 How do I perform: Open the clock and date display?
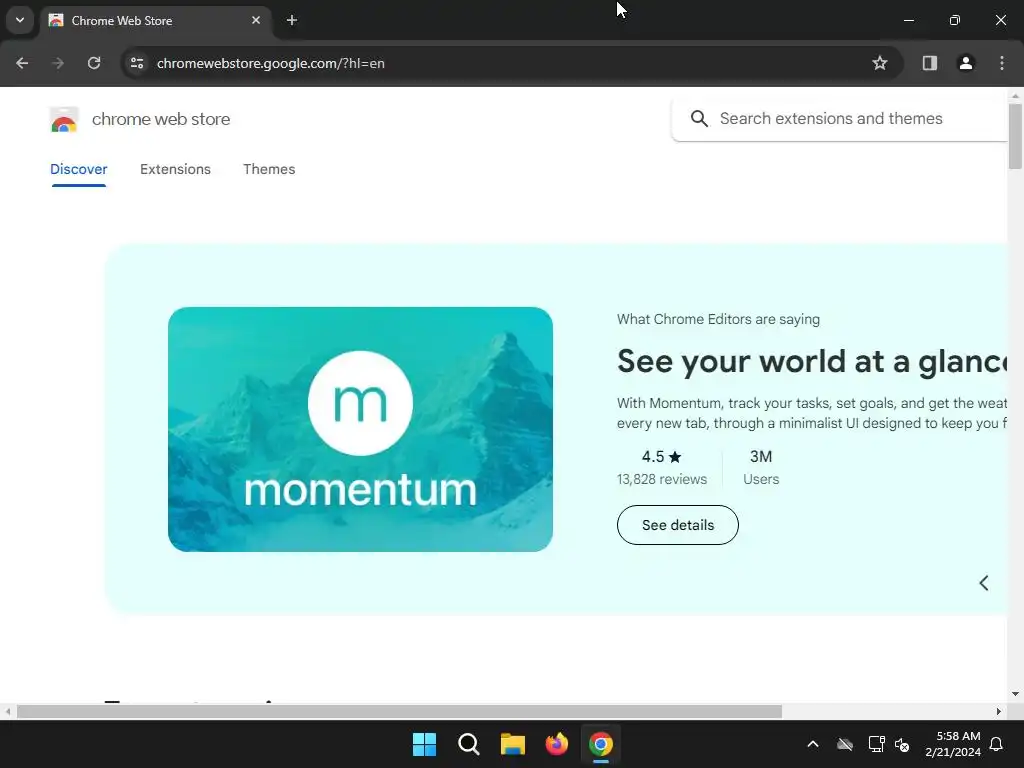pos(953,744)
